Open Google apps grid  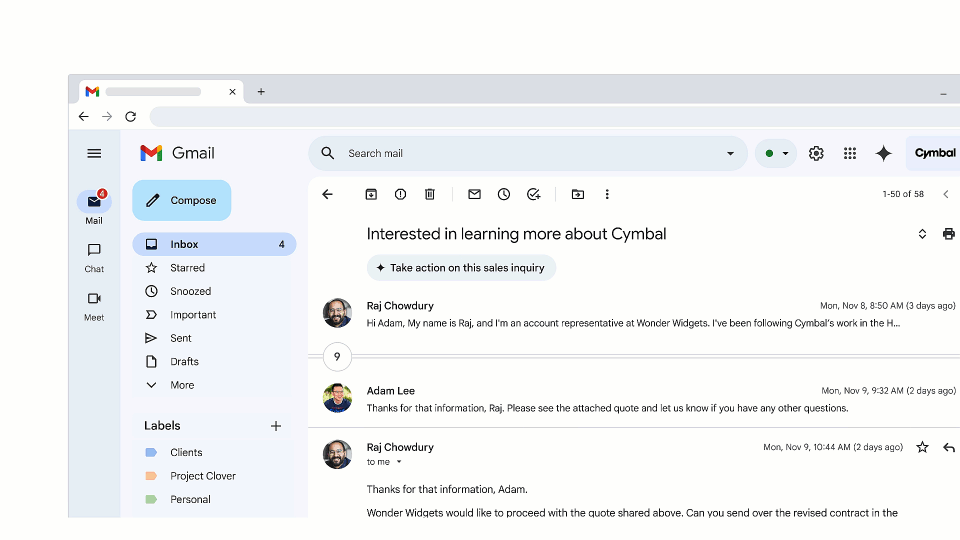[x=850, y=154]
